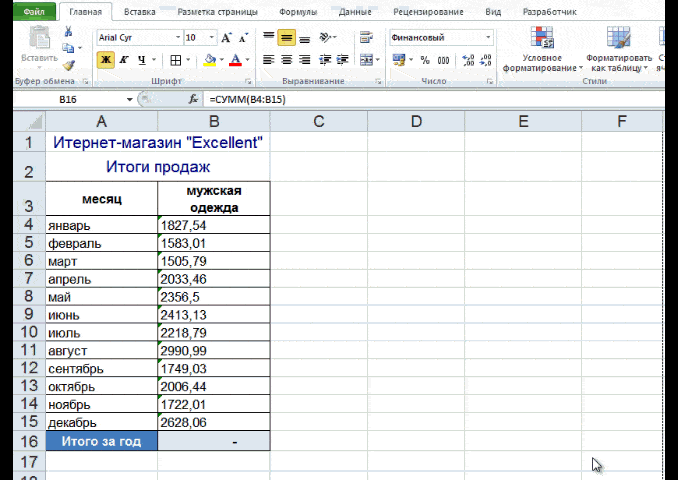Select cell B16 total result
The width and height of the screenshot is (678, 480).
214,441
